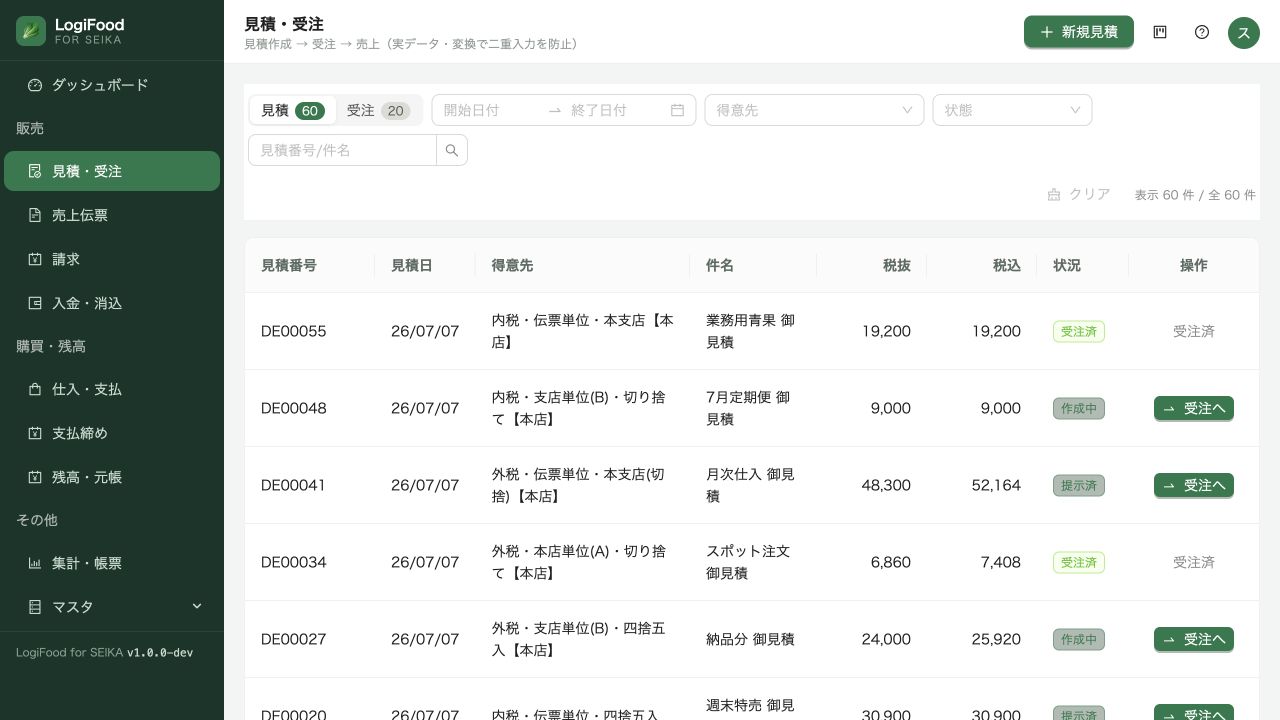The height and width of the screenshot is (720, 1280).
Task: Click the 入金・消込 wallet icon
Action: click(x=35, y=303)
